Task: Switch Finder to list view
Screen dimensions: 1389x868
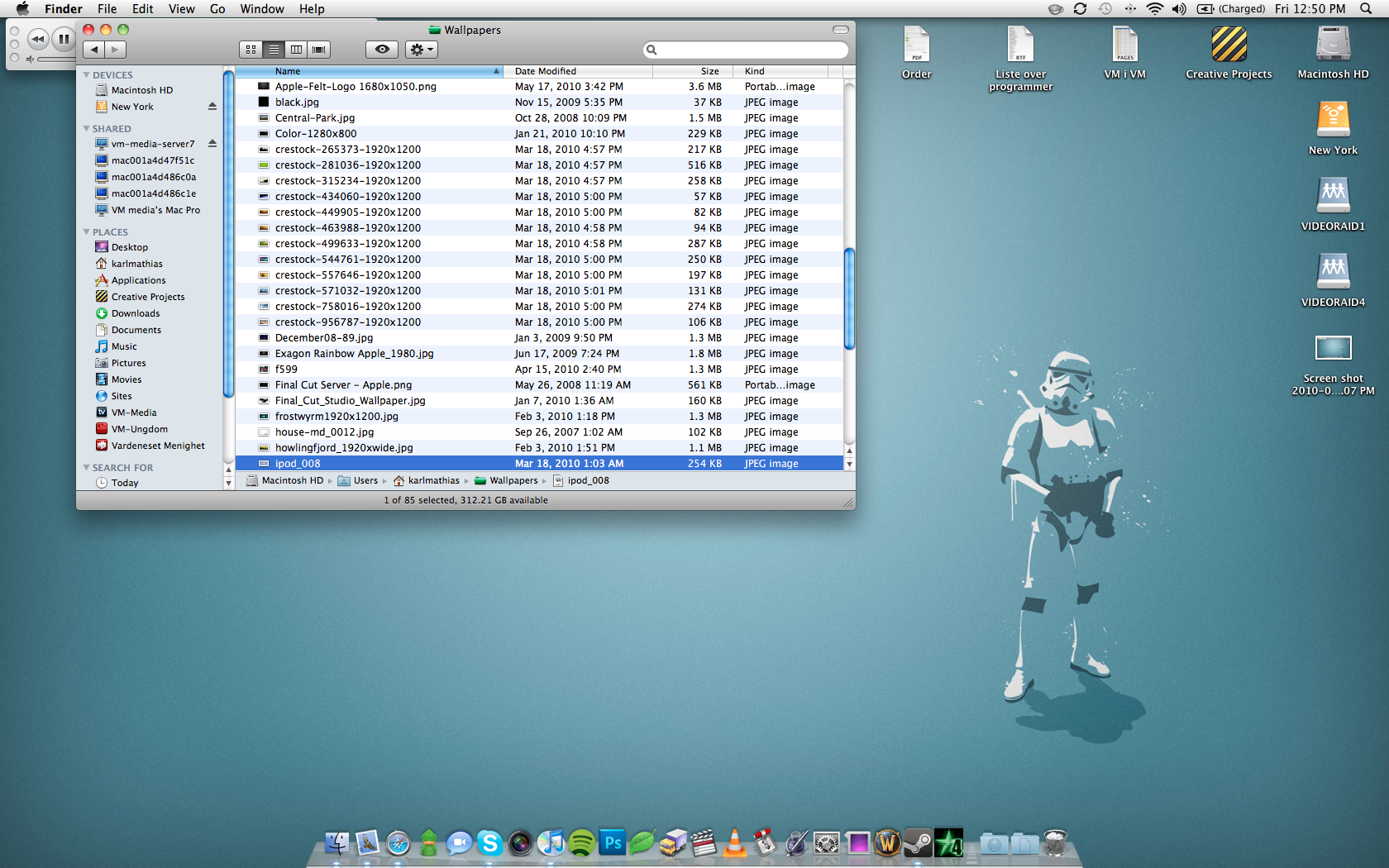Action: pos(274,50)
